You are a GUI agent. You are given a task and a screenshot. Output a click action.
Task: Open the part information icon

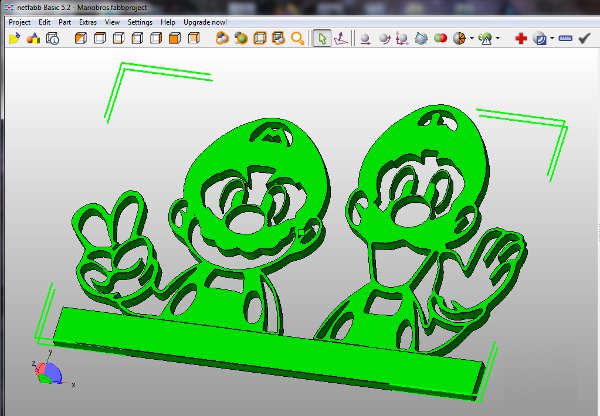click(52, 38)
